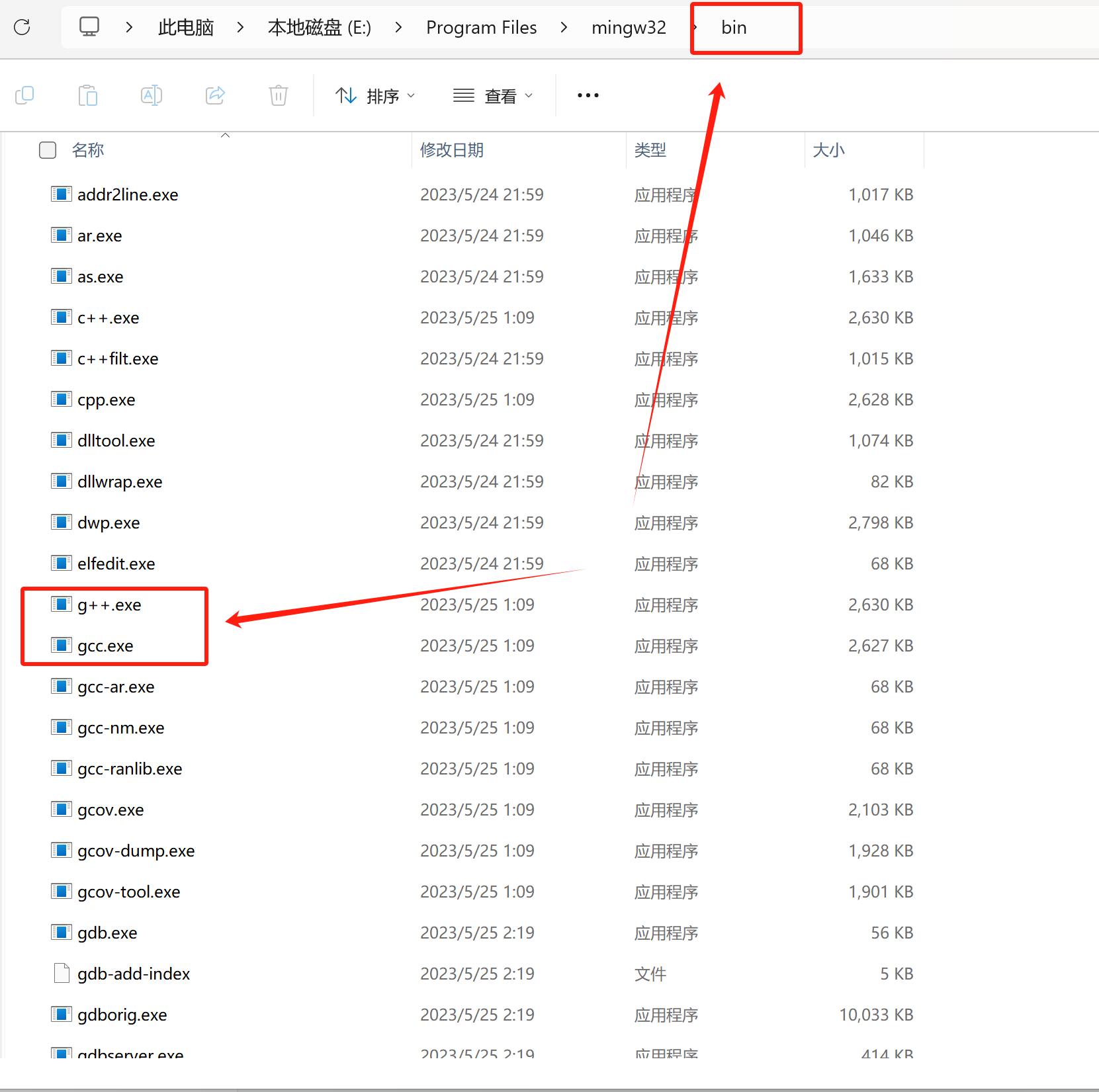Open the three-dot more options menu
The width and height of the screenshot is (1099, 1092).
point(588,95)
